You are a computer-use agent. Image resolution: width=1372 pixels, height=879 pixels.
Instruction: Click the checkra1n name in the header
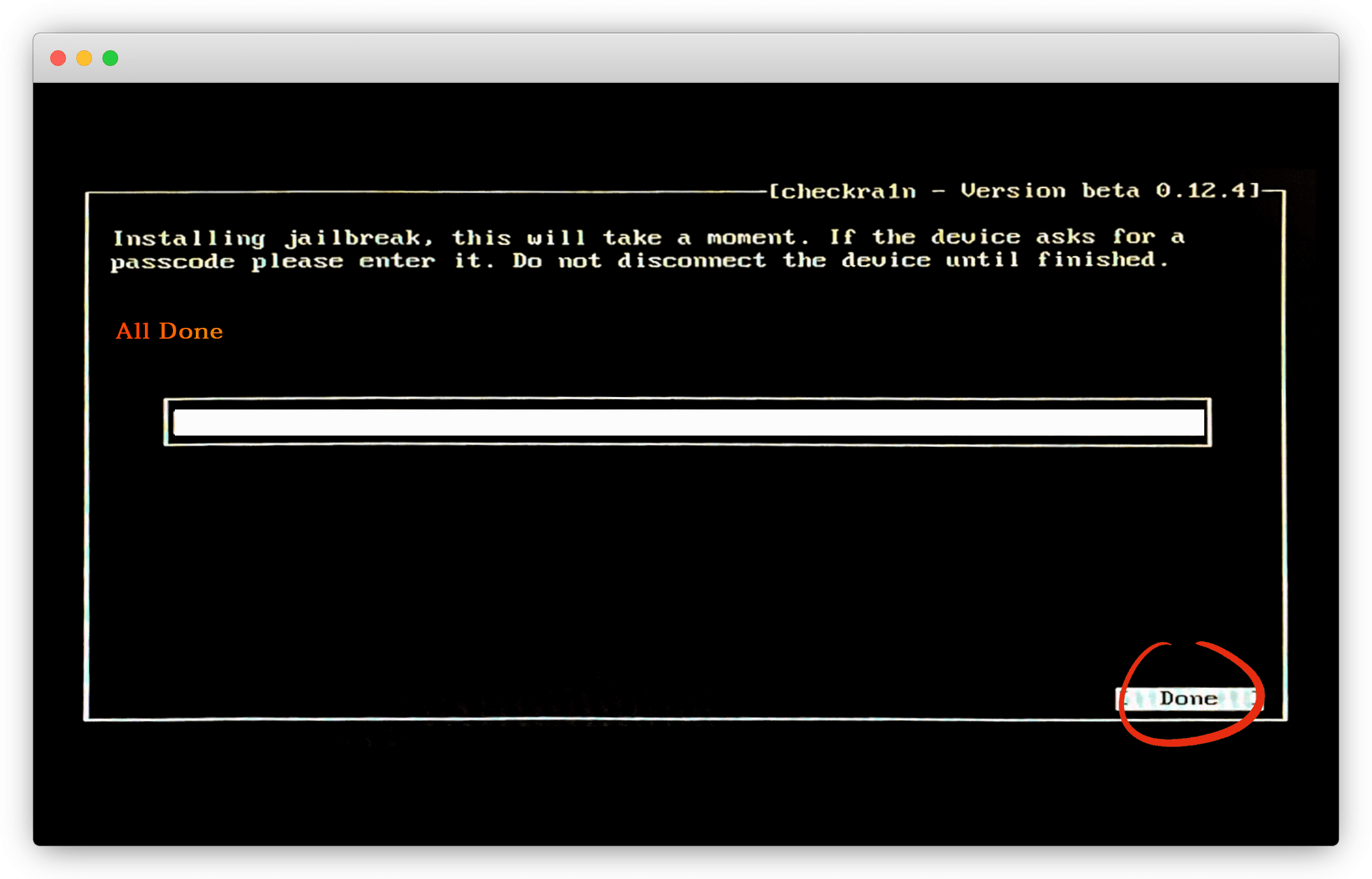(849, 191)
